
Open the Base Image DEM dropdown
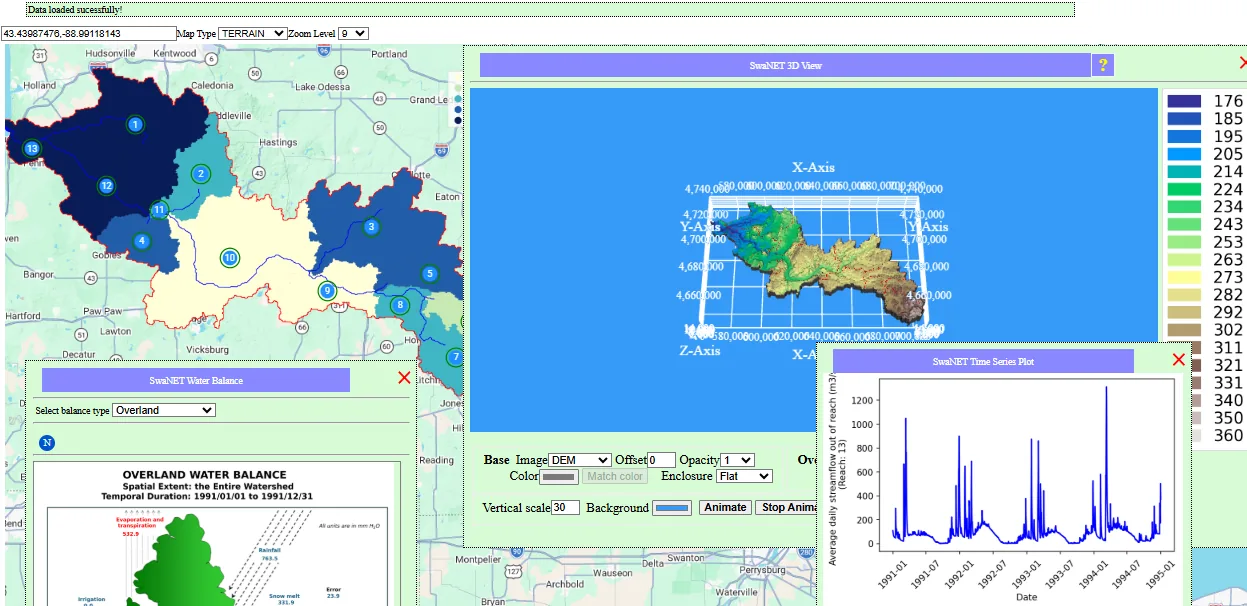click(x=580, y=460)
